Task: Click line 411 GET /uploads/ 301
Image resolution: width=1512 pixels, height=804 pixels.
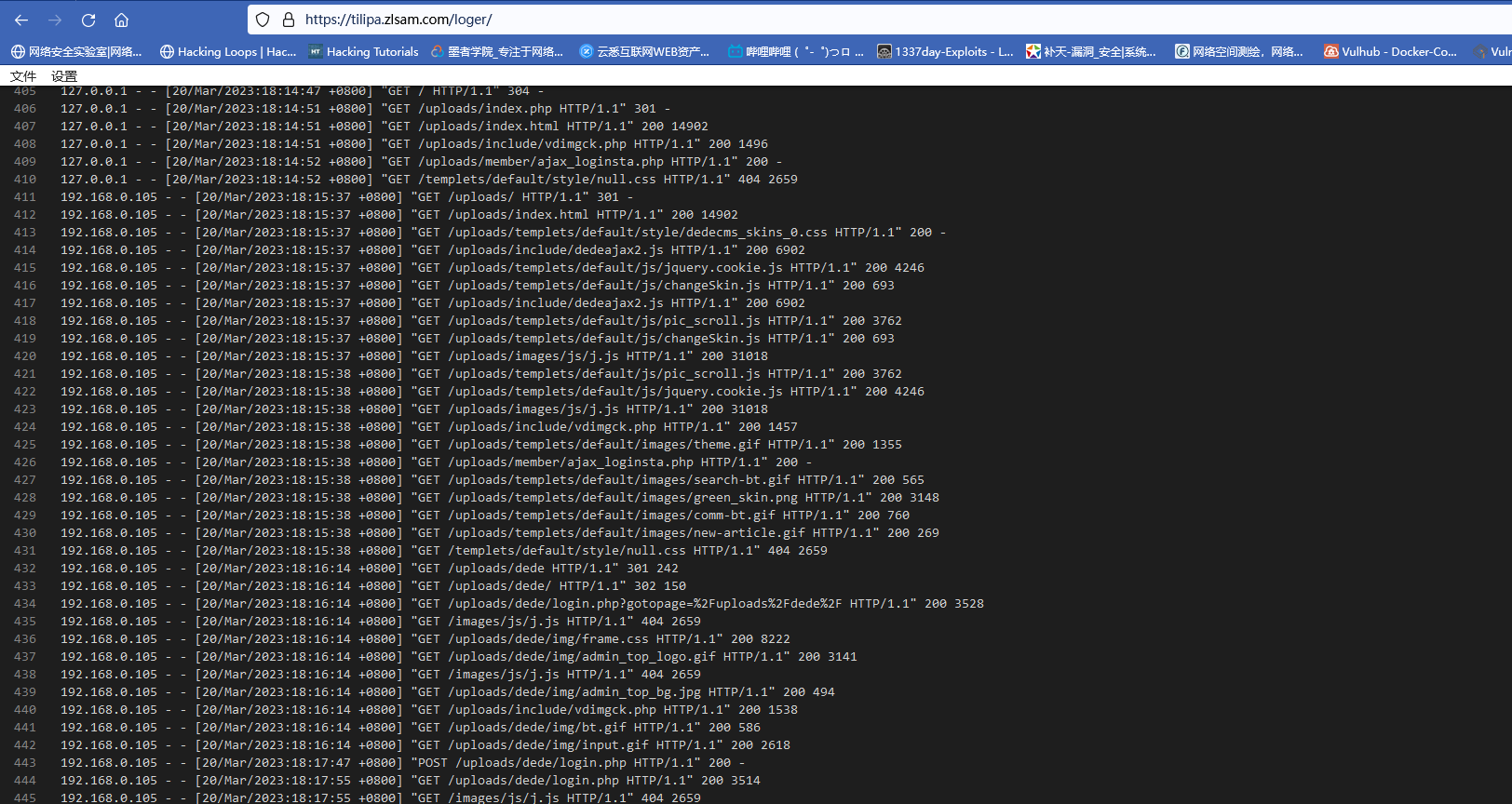Action: pos(346,197)
